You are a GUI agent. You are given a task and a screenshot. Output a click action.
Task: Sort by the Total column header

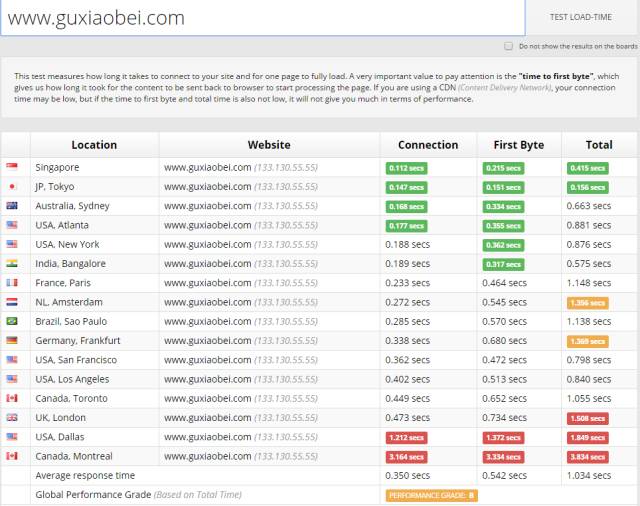599,145
